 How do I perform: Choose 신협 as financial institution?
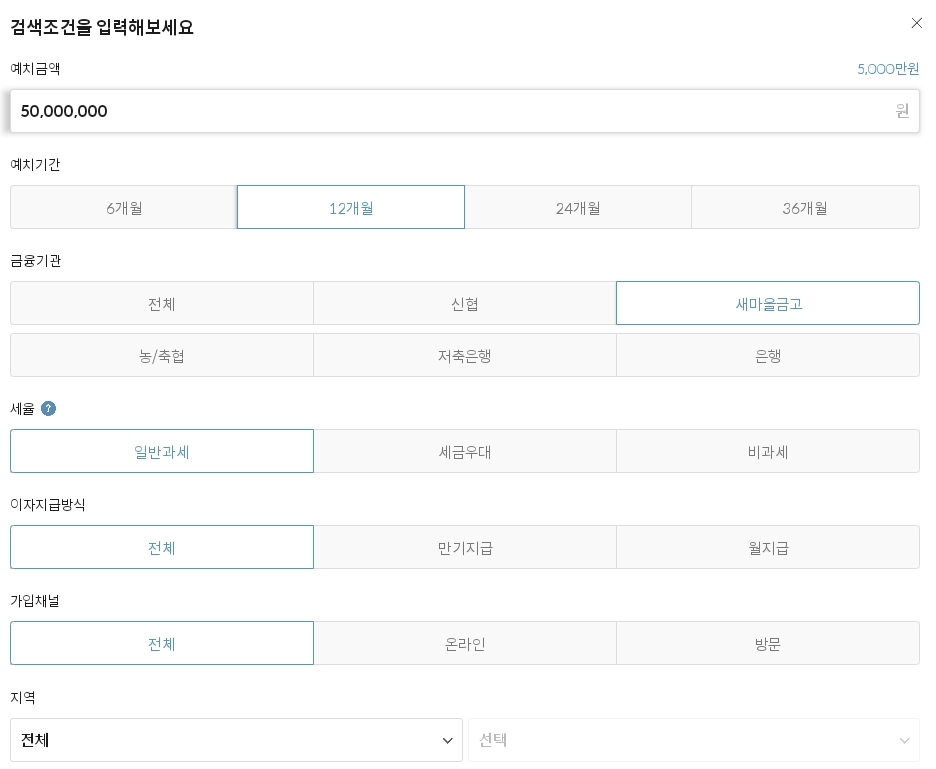pyautogui.click(x=464, y=303)
